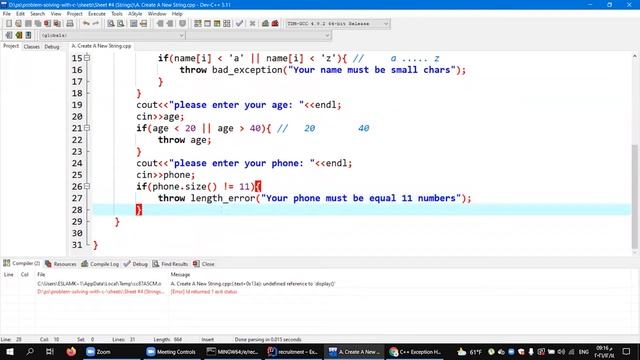Viewport: 640px width, 360px height.
Task: Click the Goto function toolbar icon
Action: coord(133,24)
